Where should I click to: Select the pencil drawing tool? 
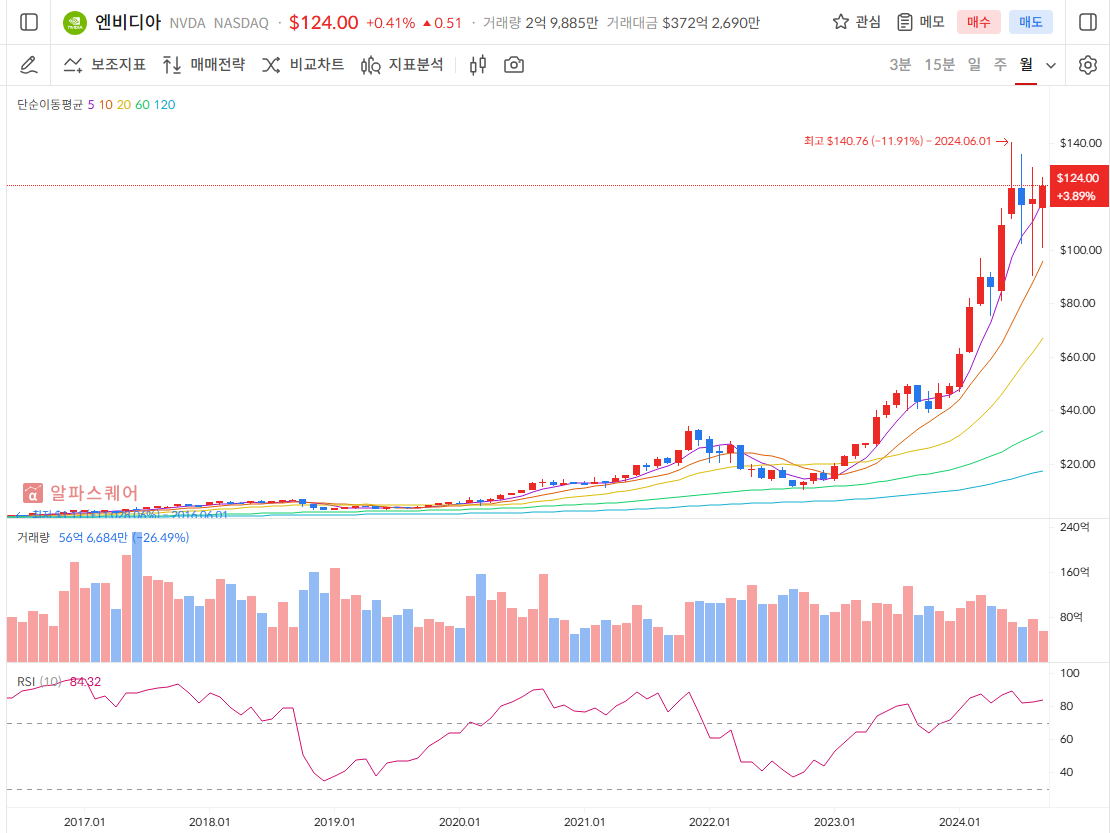29,65
